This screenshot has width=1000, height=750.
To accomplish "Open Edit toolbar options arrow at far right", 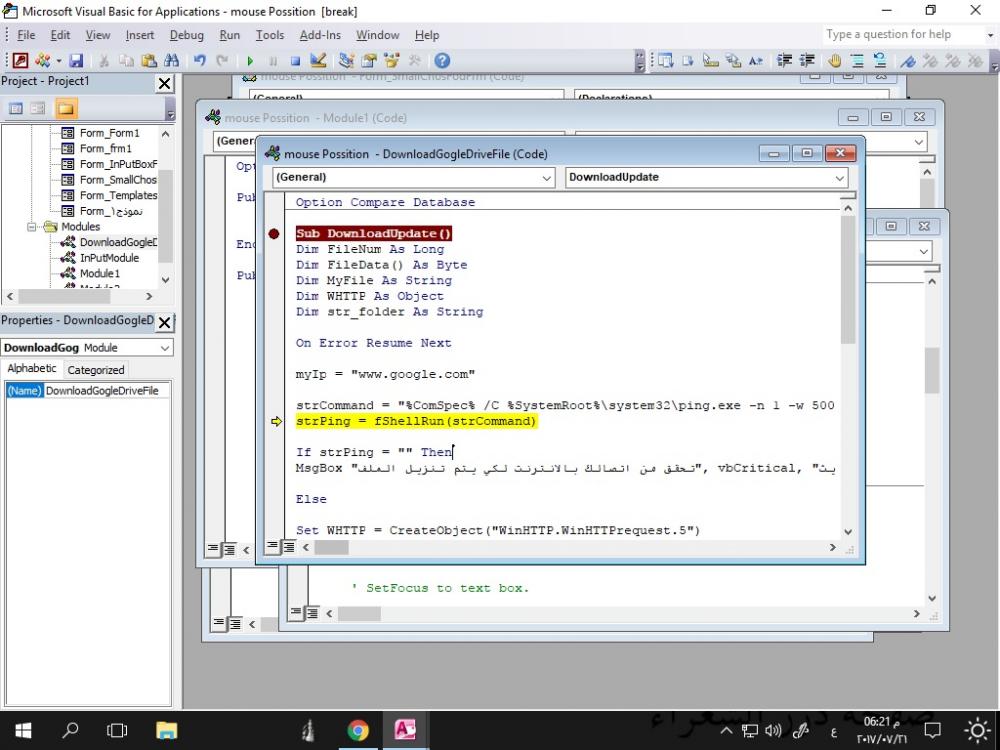I will point(994,61).
